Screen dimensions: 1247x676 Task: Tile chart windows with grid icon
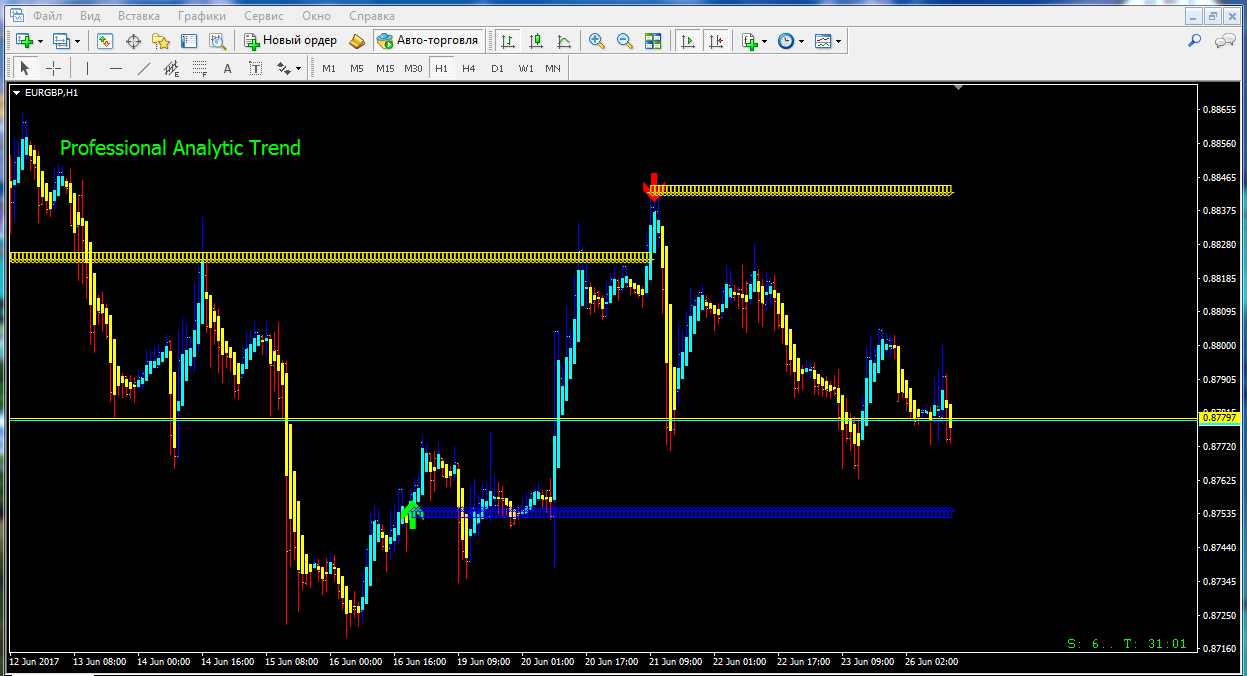(653, 41)
